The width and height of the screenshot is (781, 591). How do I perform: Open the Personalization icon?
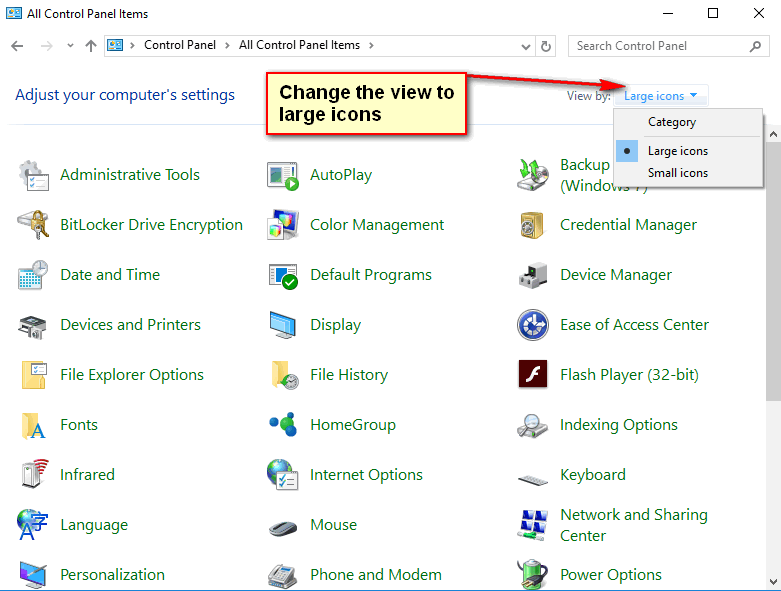coord(33,575)
